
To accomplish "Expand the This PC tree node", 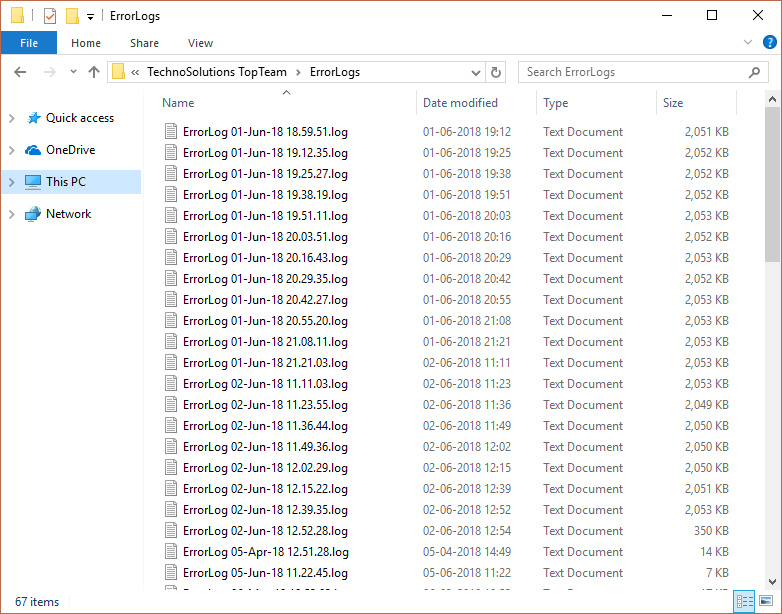I will (11, 182).
